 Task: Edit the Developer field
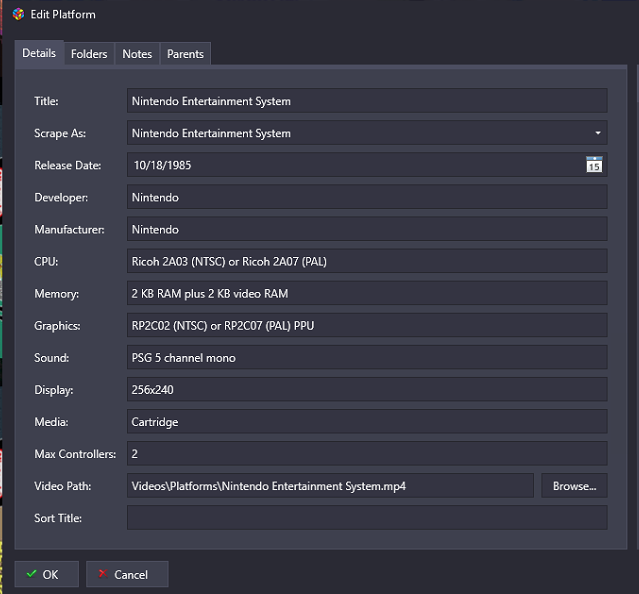[367, 197]
